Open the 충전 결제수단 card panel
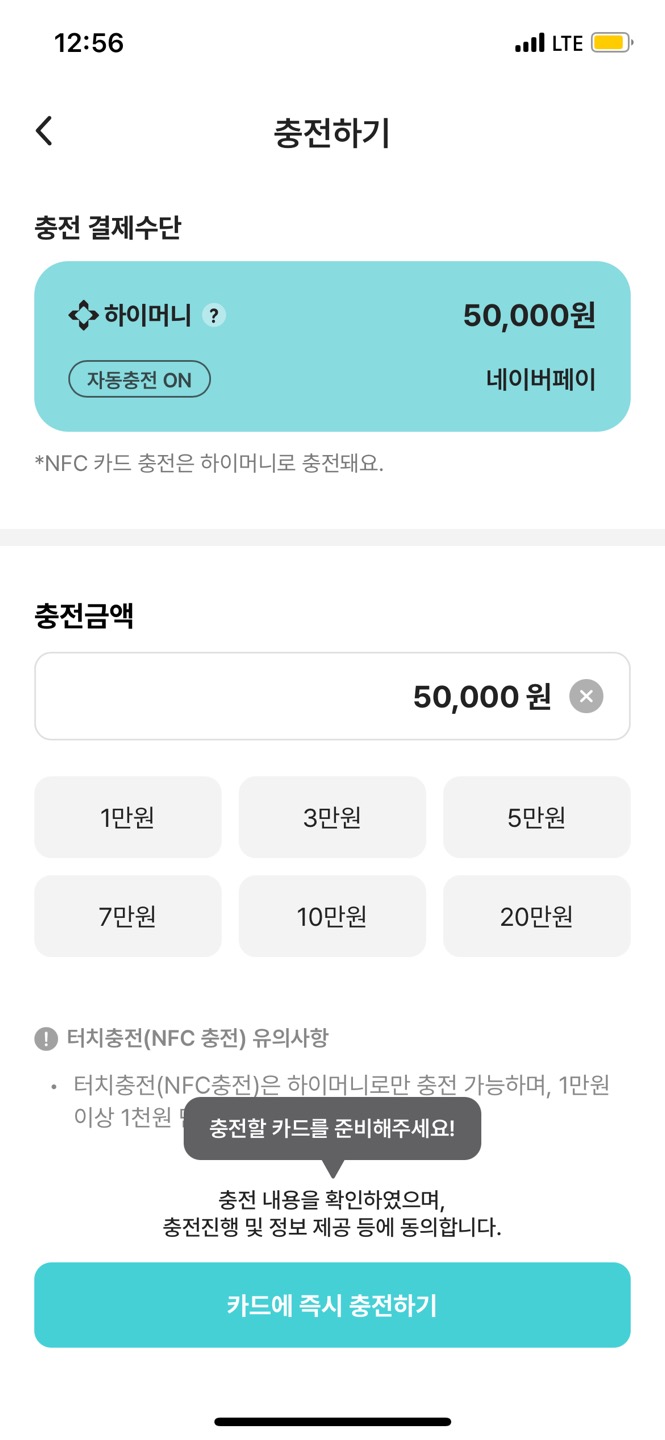Image resolution: width=665 pixels, height=1440 pixels. point(332,343)
